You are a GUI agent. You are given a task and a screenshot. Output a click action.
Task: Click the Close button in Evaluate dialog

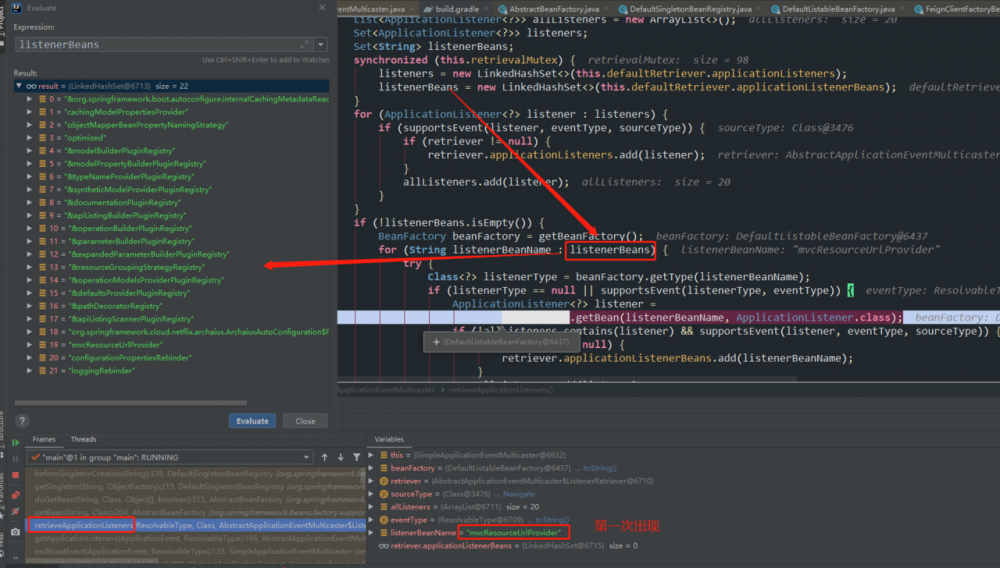(x=305, y=421)
